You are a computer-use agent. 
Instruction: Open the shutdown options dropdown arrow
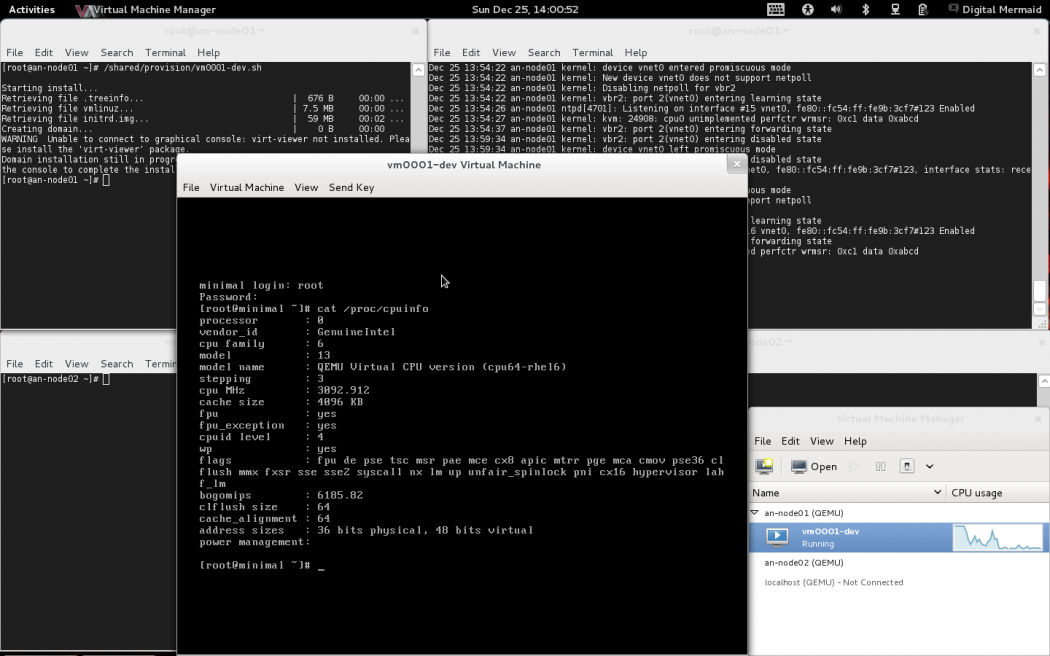coord(928,466)
